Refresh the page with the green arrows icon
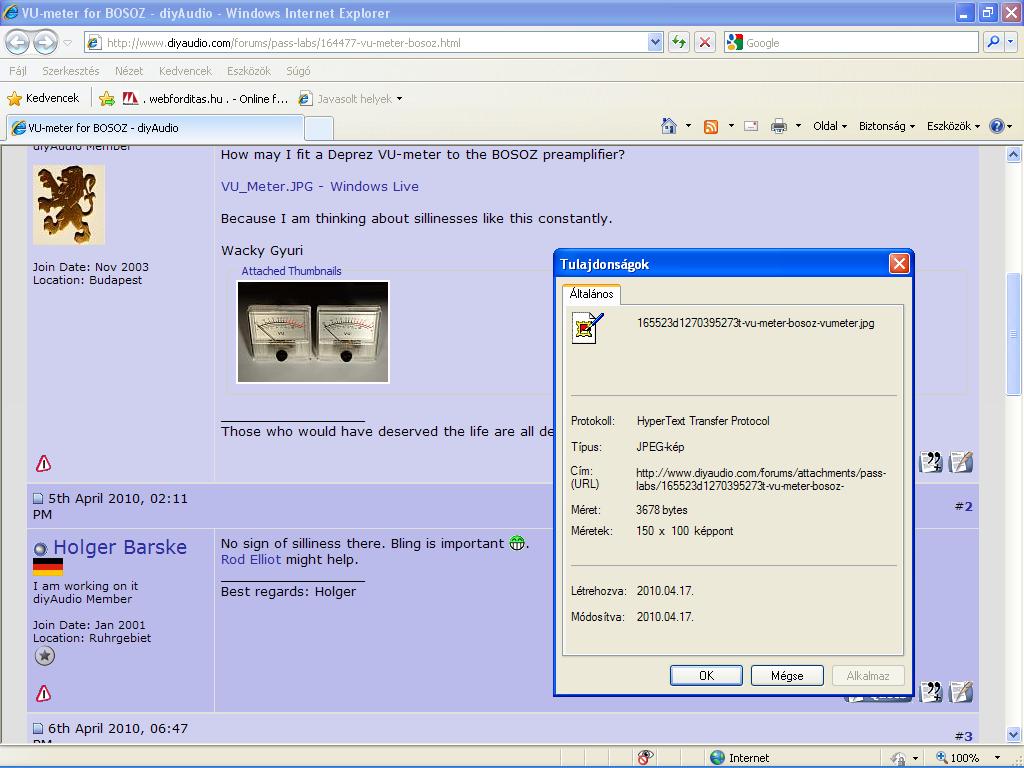 tap(679, 43)
